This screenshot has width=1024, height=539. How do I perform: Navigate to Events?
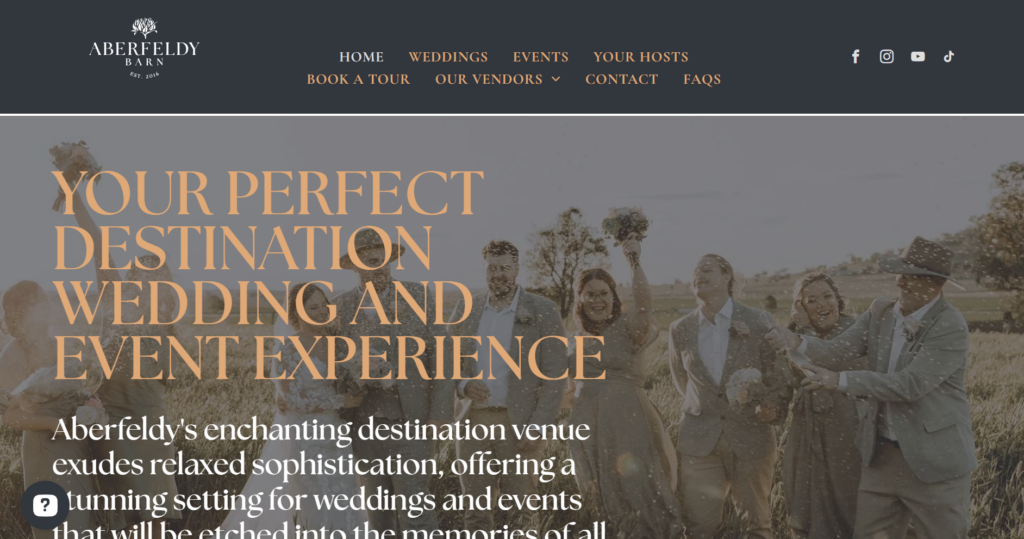tap(541, 57)
